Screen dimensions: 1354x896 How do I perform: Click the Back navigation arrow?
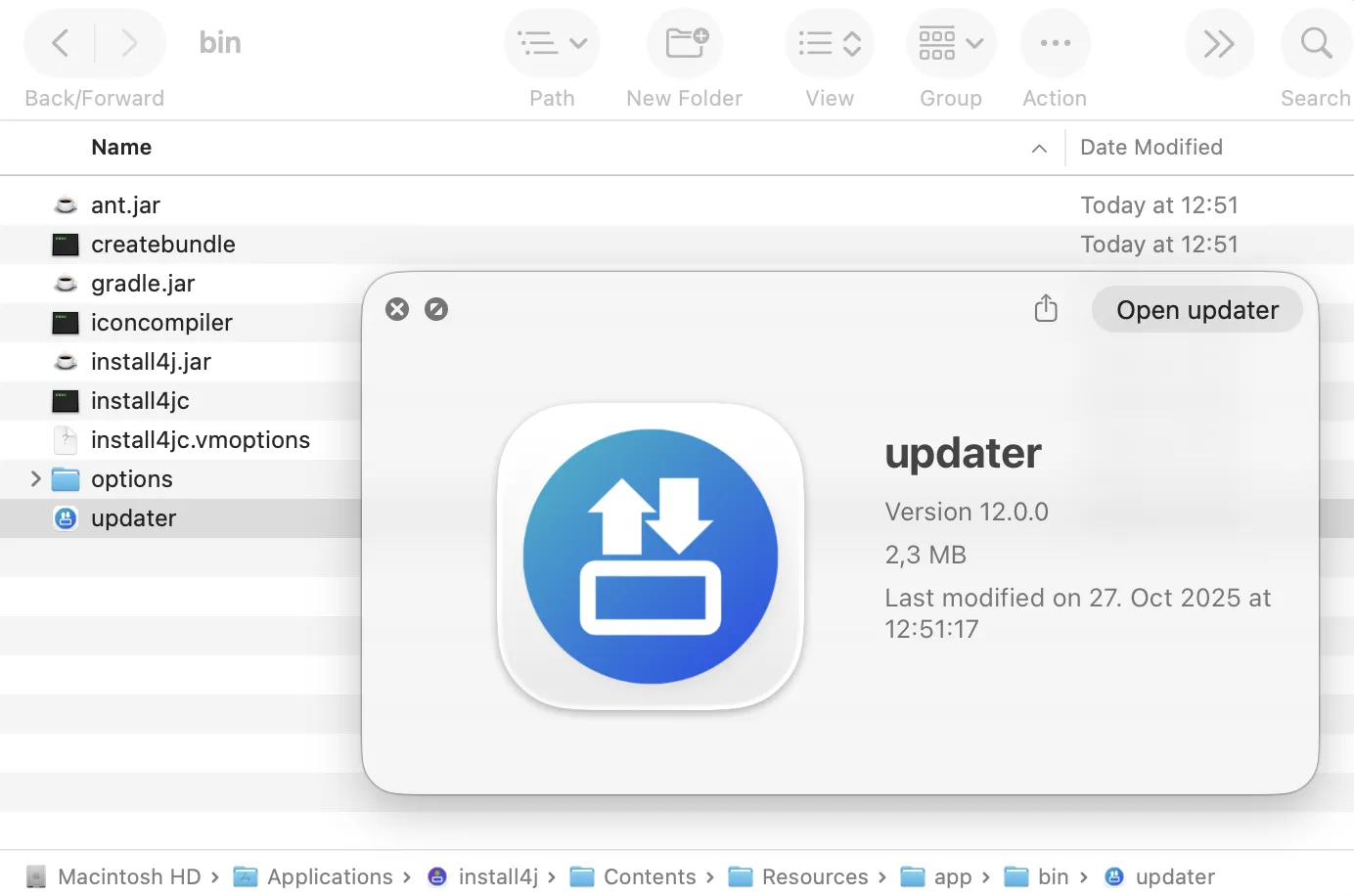tap(59, 42)
